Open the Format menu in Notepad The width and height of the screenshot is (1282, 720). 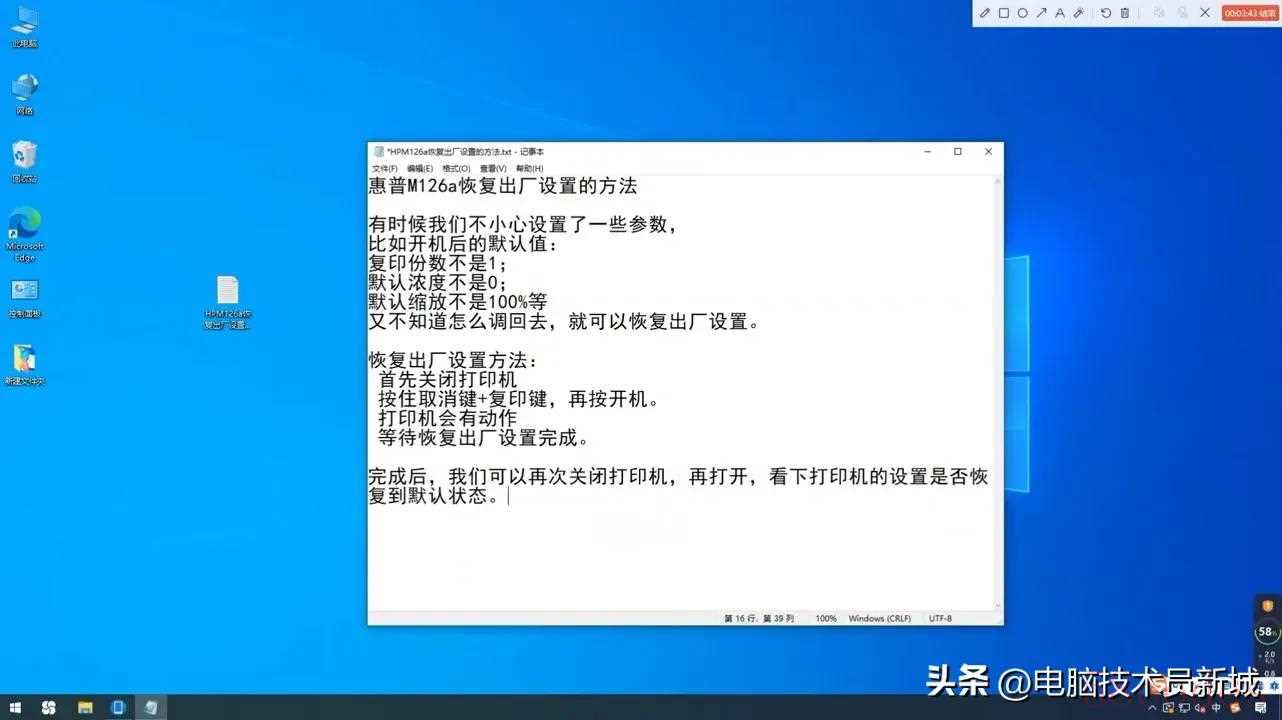tap(456, 169)
